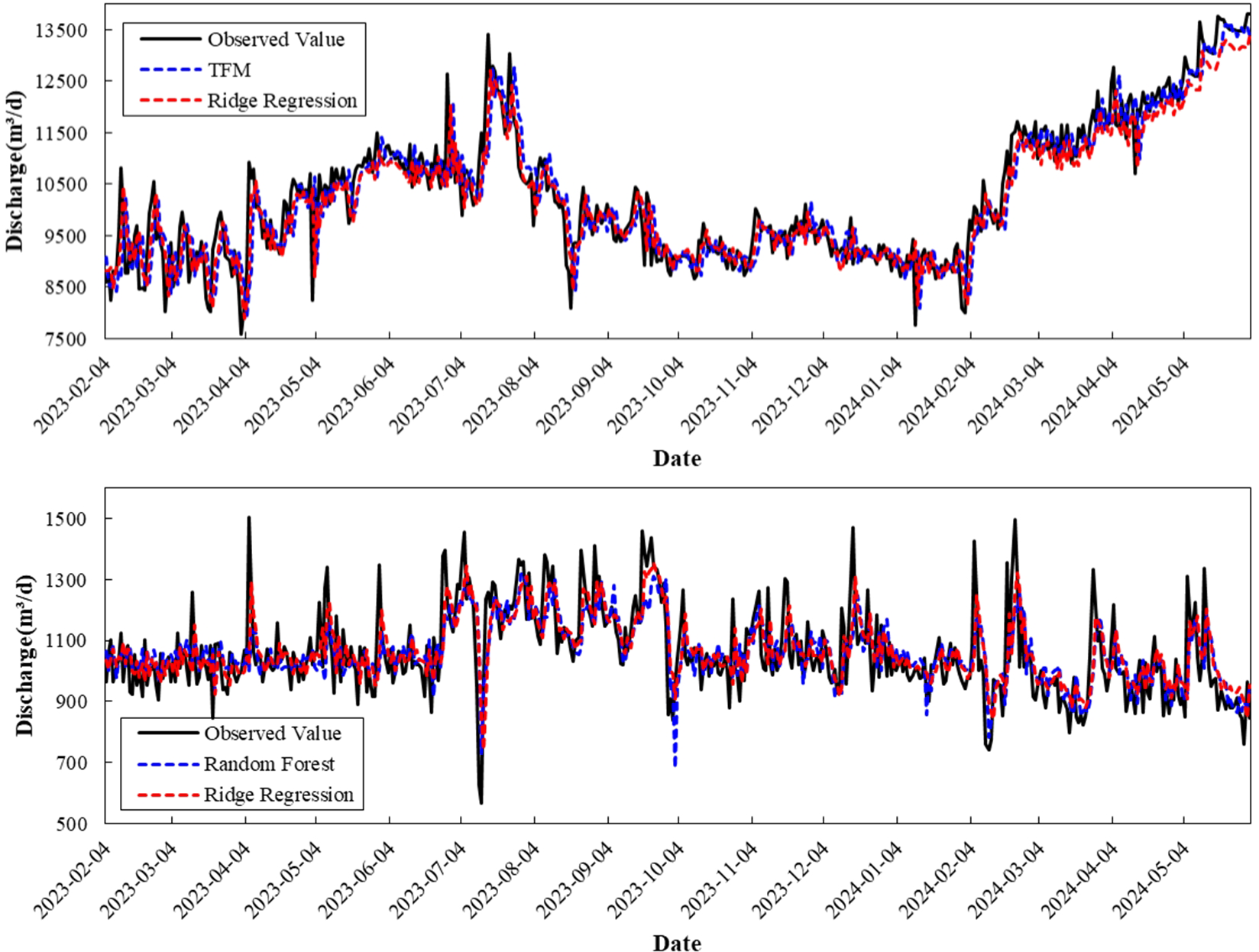Select Observed Value label in top chart legend
The image size is (1259, 952).
pos(276,40)
